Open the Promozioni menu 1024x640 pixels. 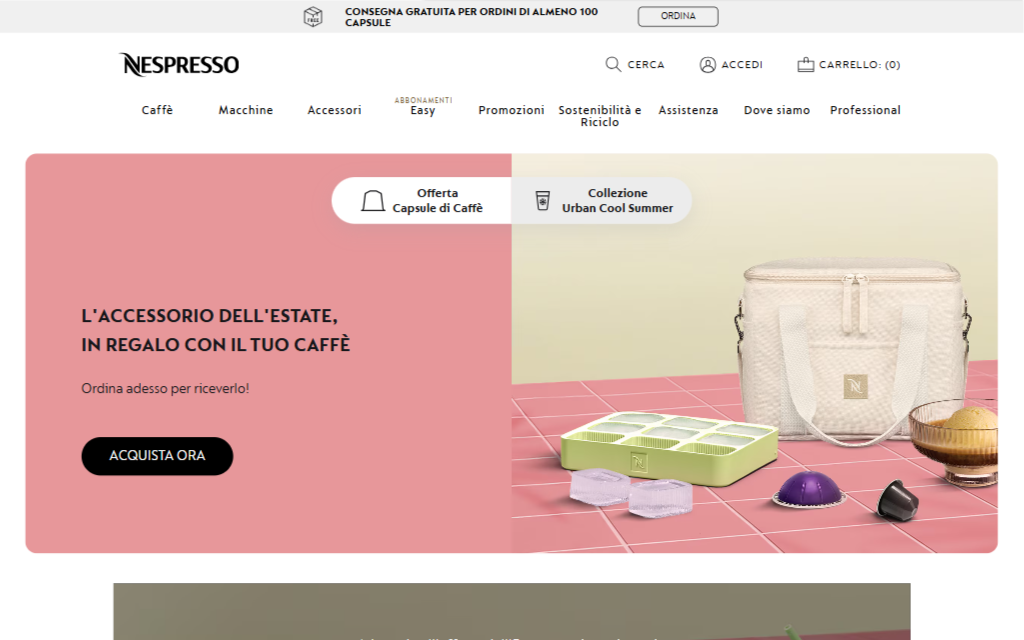click(x=511, y=110)
